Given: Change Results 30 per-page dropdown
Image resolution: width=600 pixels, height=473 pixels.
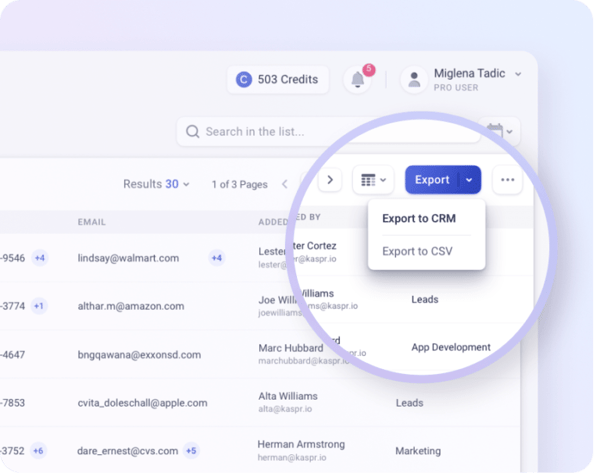Looking at the screenshot, I should pos(156,184).
